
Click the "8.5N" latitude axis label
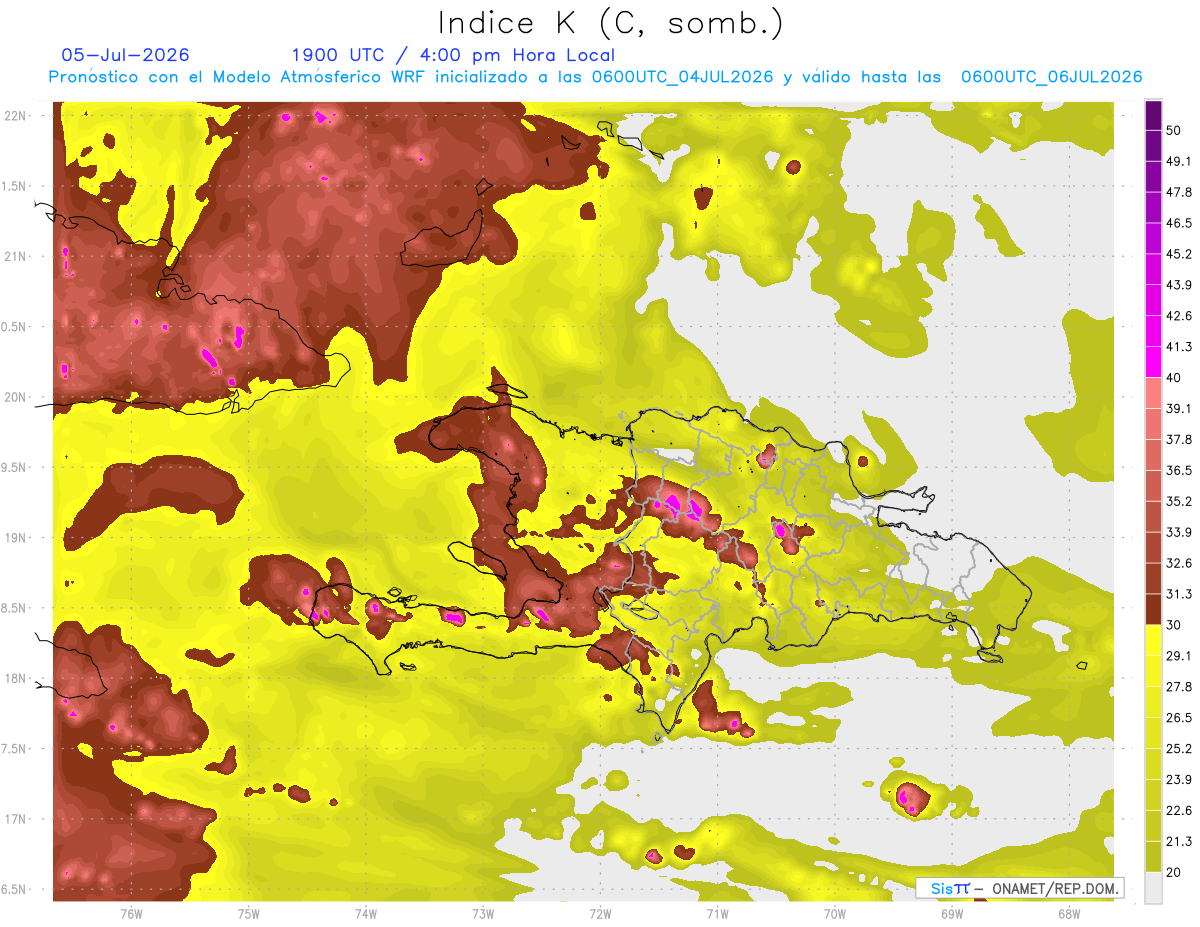point(13,608)
